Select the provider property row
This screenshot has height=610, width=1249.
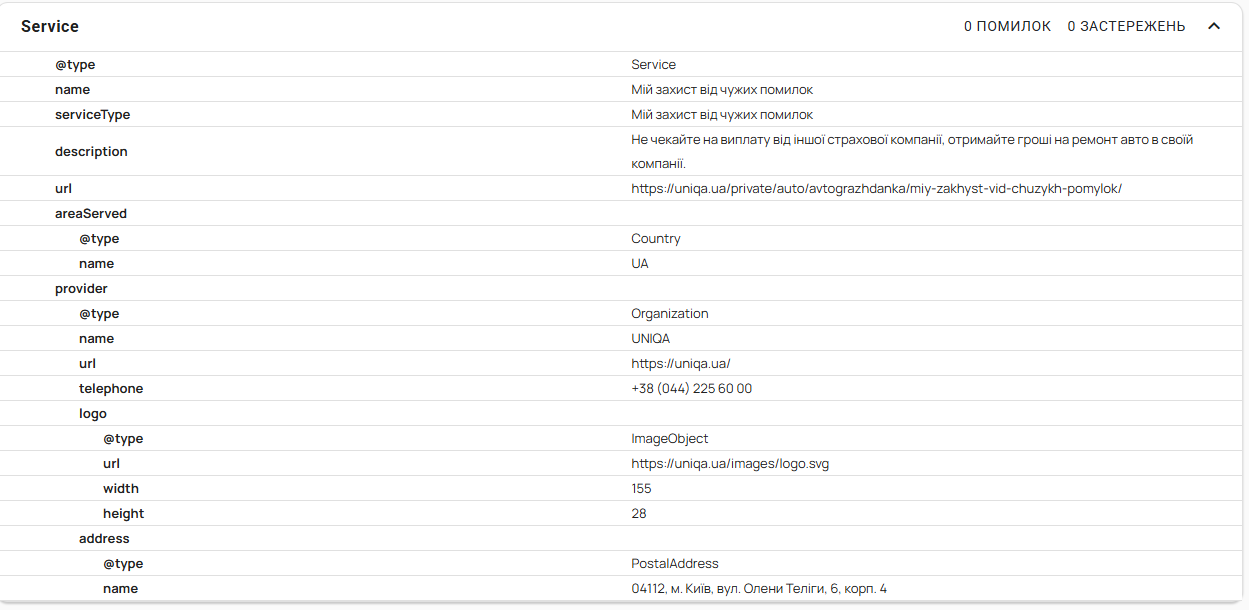point(81,288)
